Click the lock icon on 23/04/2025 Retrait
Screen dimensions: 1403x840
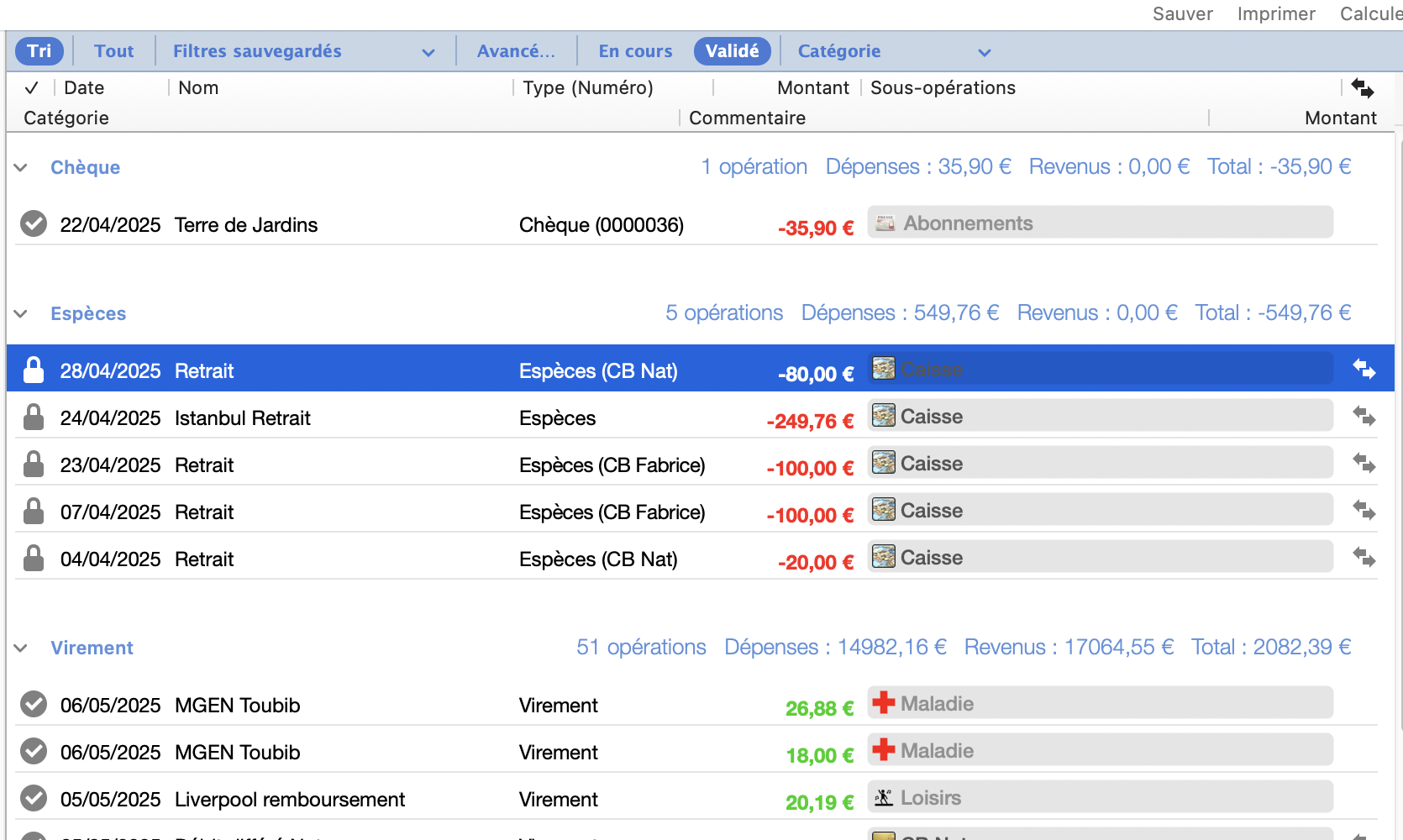coord(34,464)
